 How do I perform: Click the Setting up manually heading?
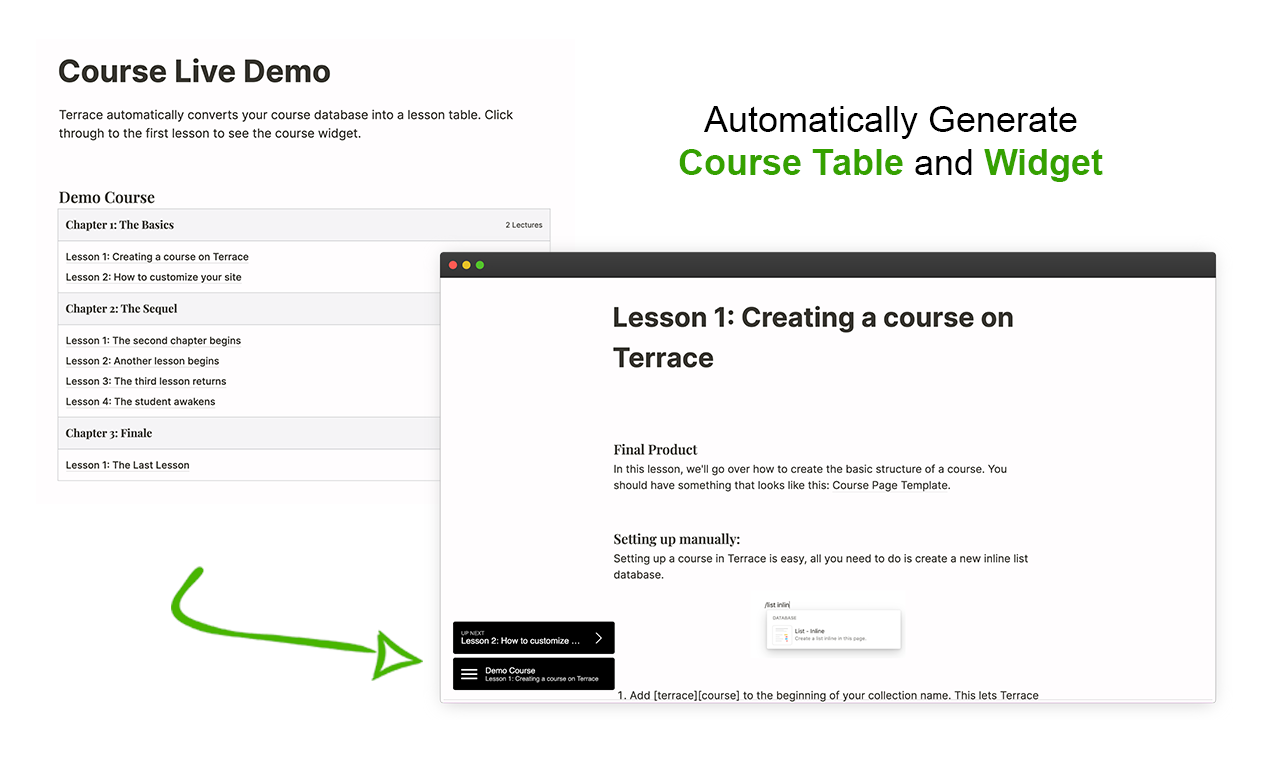[677, 539]
